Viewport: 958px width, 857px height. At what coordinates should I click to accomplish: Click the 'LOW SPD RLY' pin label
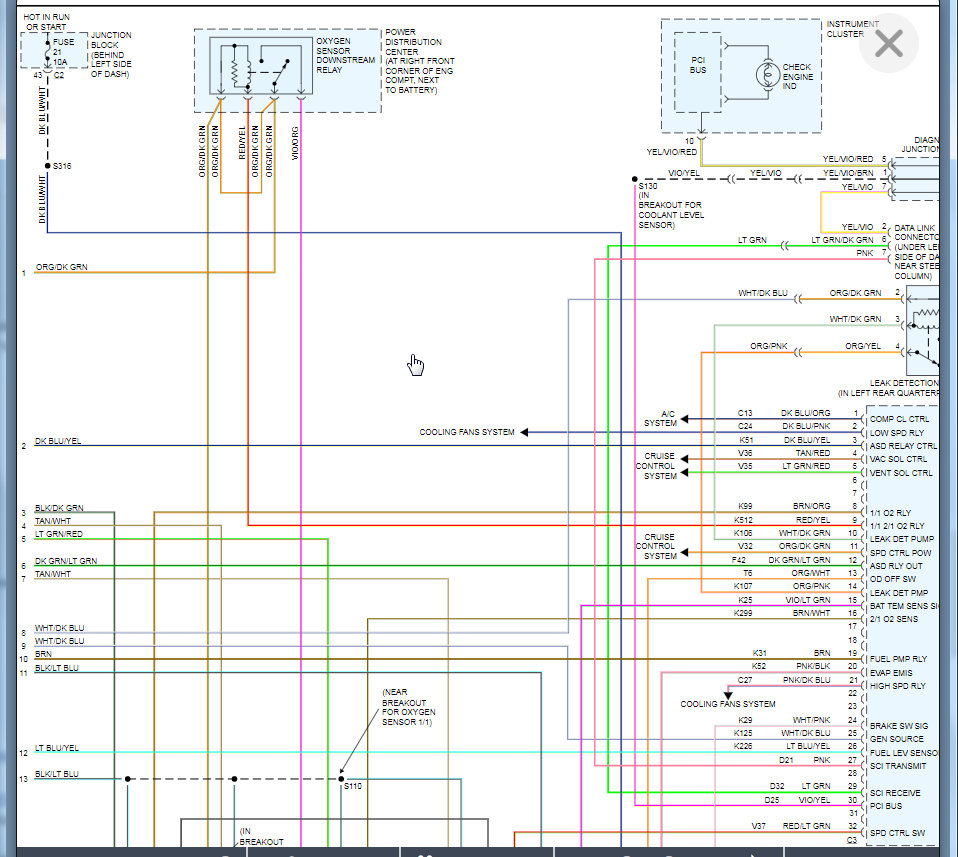click(897, 432)
